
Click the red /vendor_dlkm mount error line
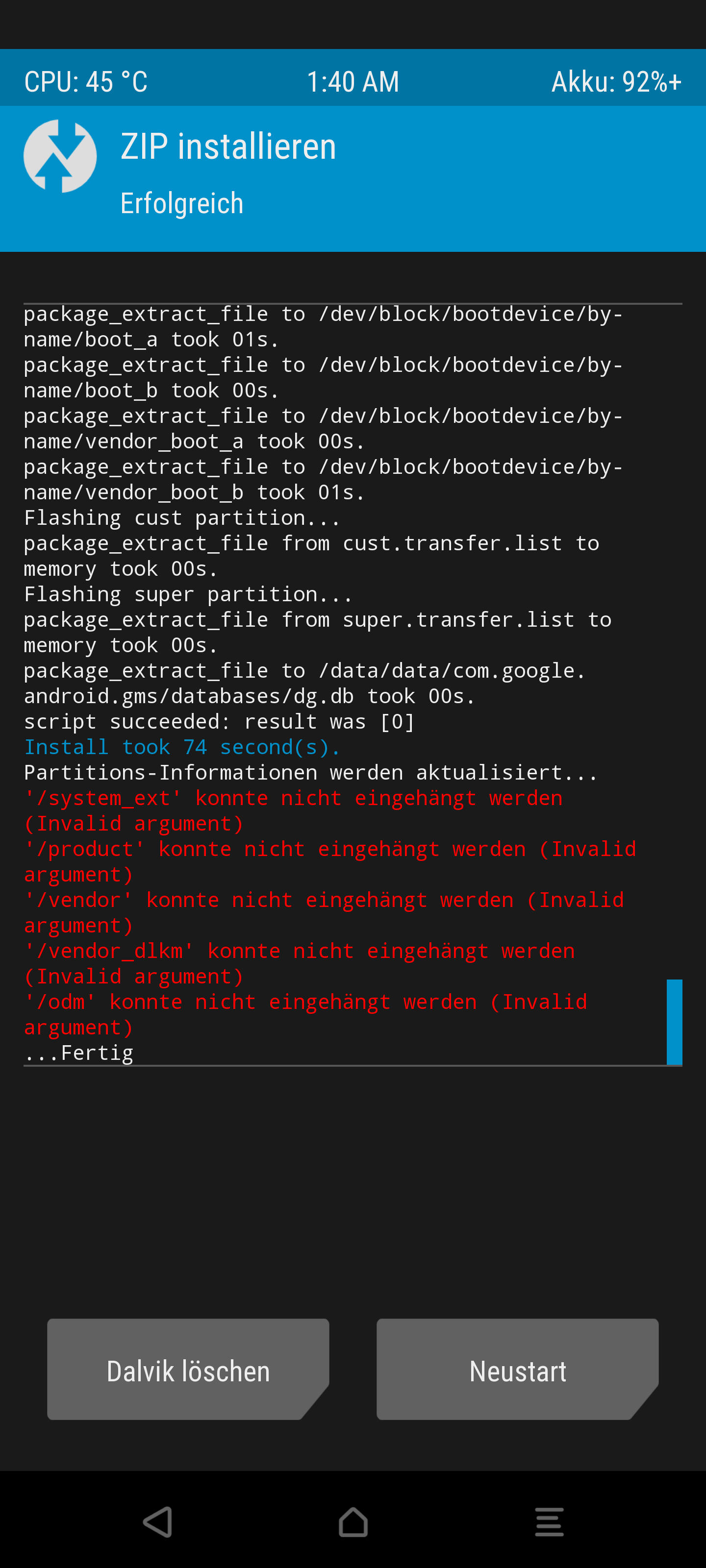299,963
